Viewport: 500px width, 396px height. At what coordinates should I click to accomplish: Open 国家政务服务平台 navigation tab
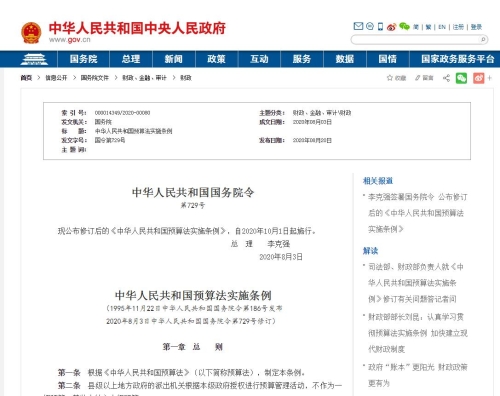tap(457, 59)
